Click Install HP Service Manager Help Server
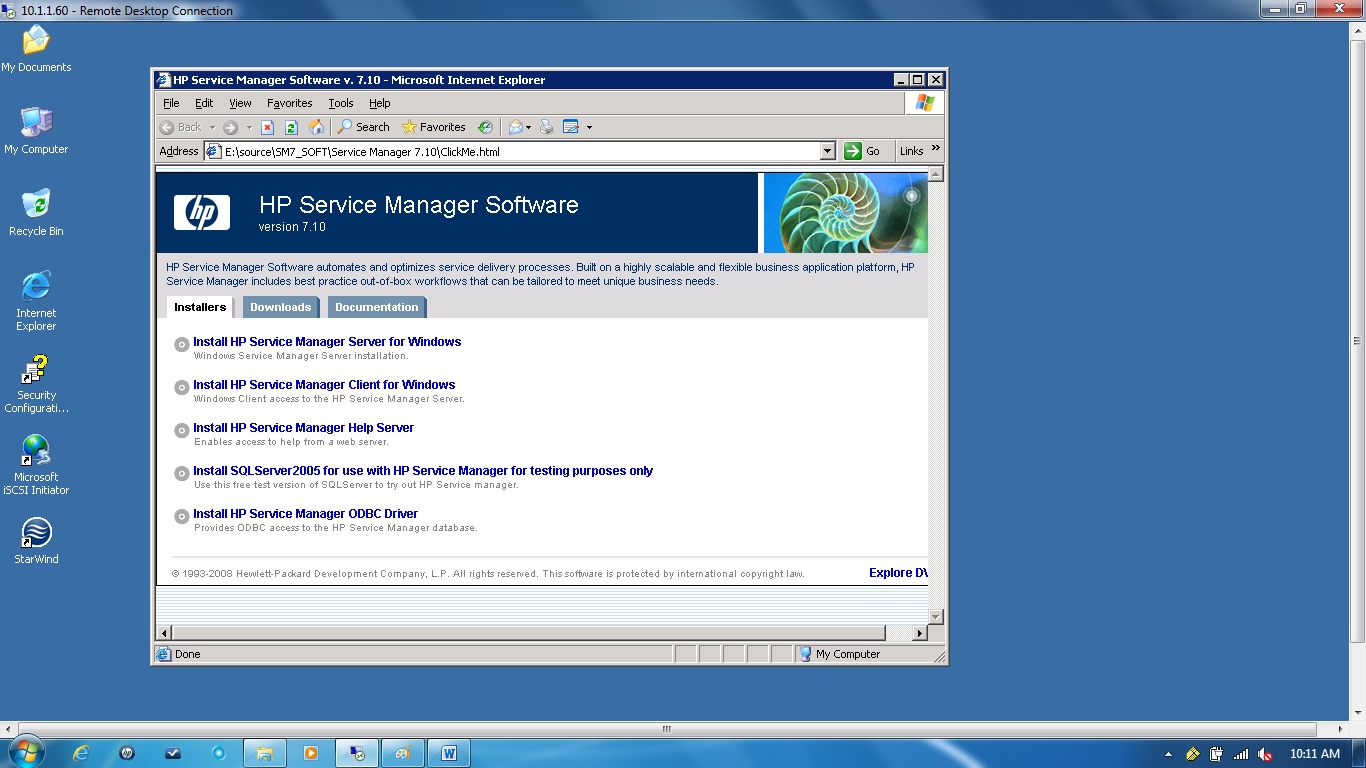This screenshot has height=768, width=1366. click(303, 428)
